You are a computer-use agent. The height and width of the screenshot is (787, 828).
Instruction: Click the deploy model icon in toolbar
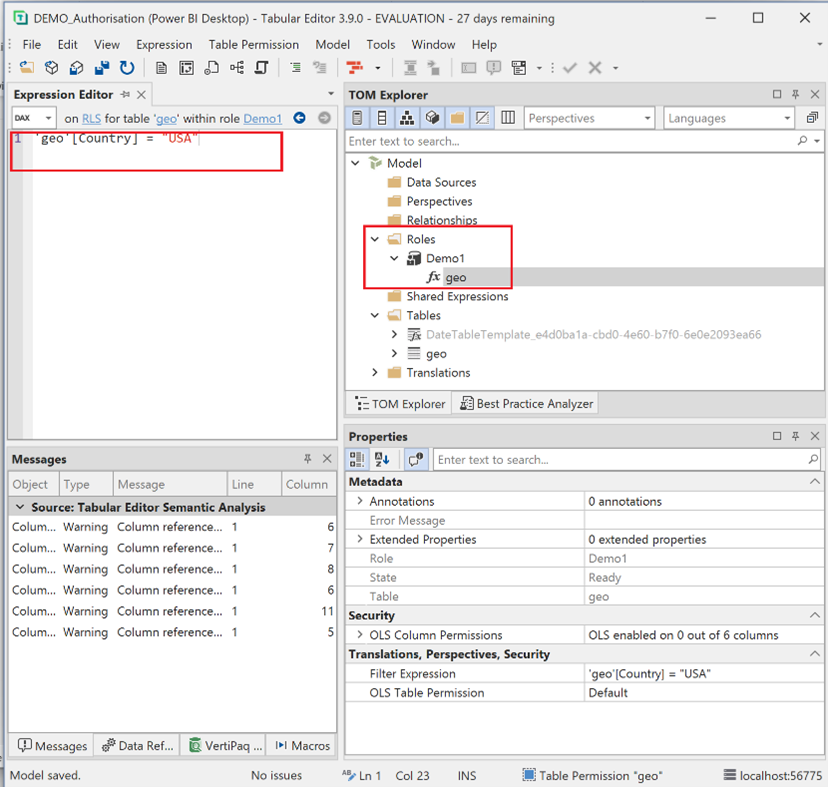[77, 68]
